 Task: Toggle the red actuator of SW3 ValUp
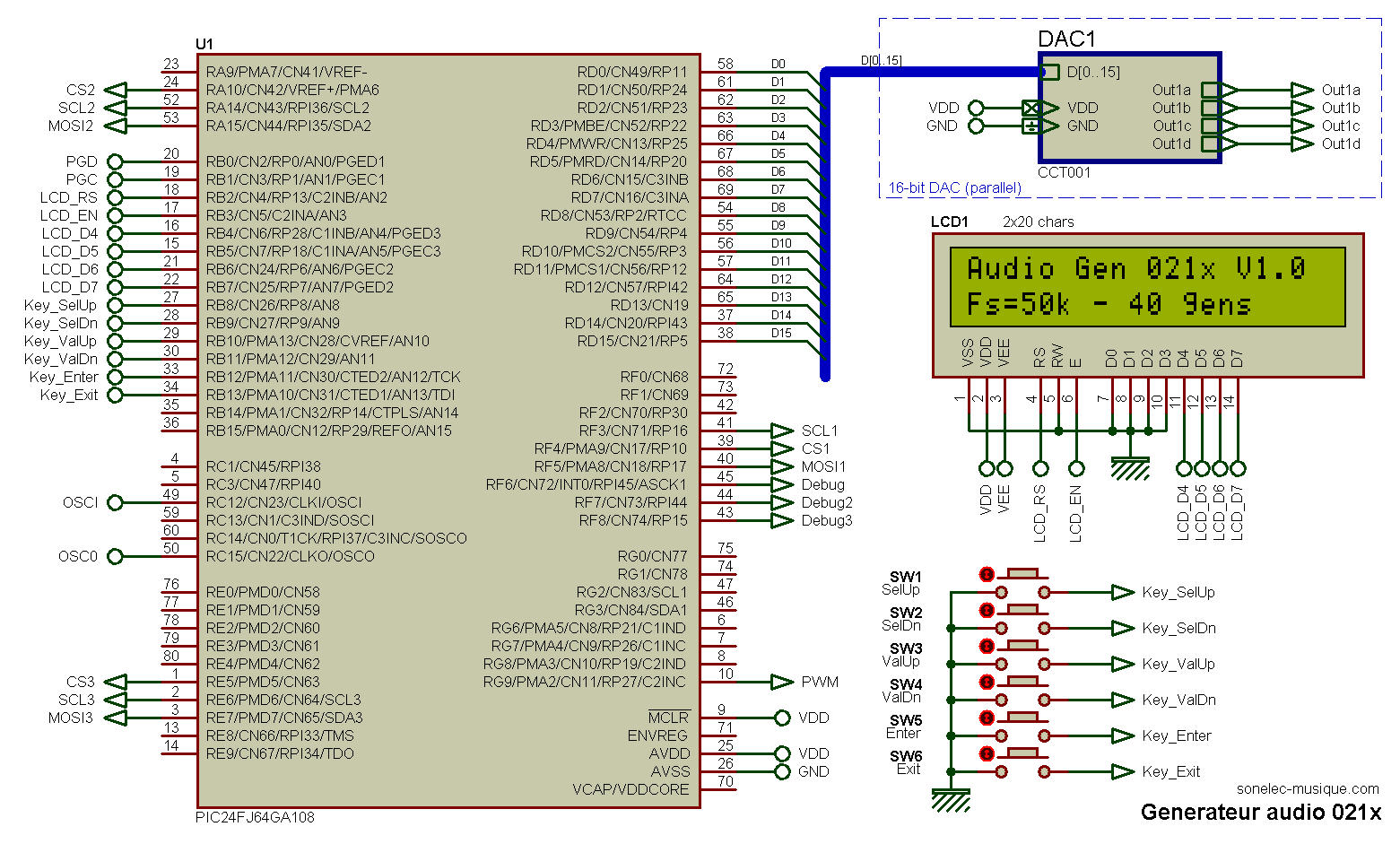click(x=987, y=646)
